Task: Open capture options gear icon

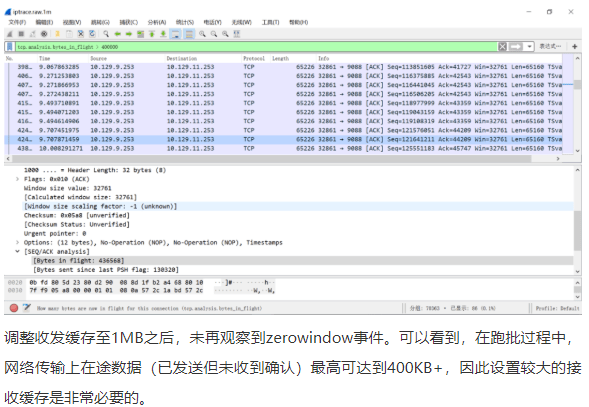Action: [44, 34]
